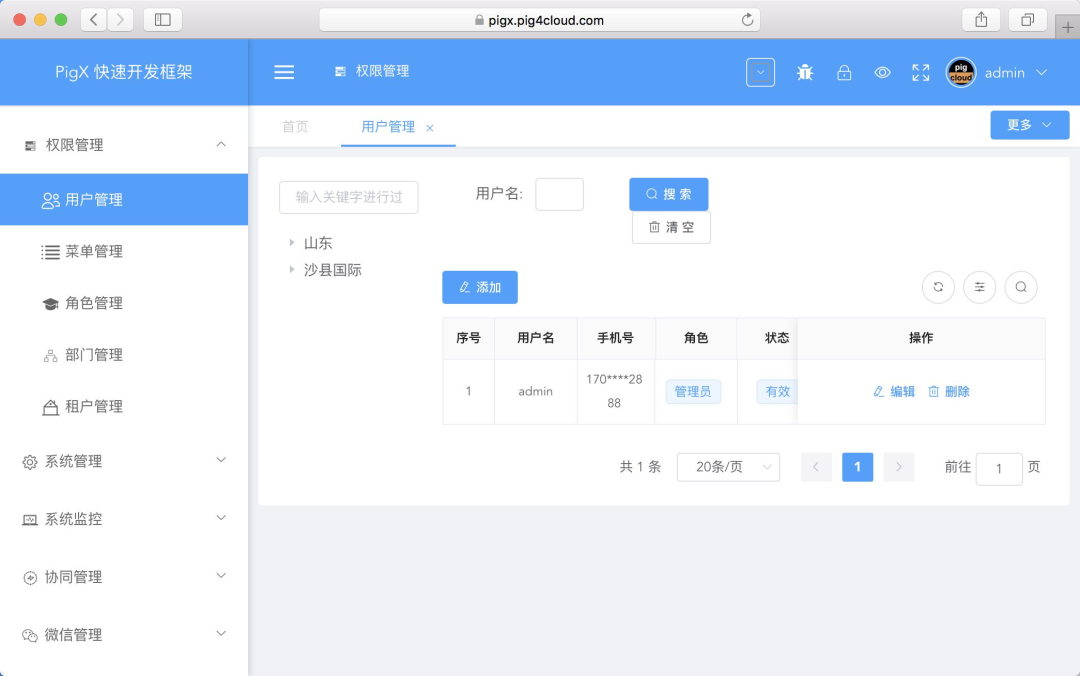Click the 搜索 button
Screen dimensions: 1080x676
pos(669,194)
